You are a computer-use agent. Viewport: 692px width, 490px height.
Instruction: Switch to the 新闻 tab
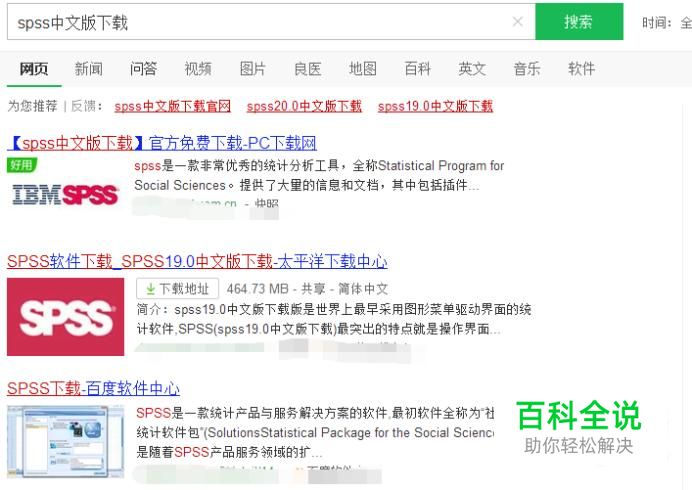89,69
